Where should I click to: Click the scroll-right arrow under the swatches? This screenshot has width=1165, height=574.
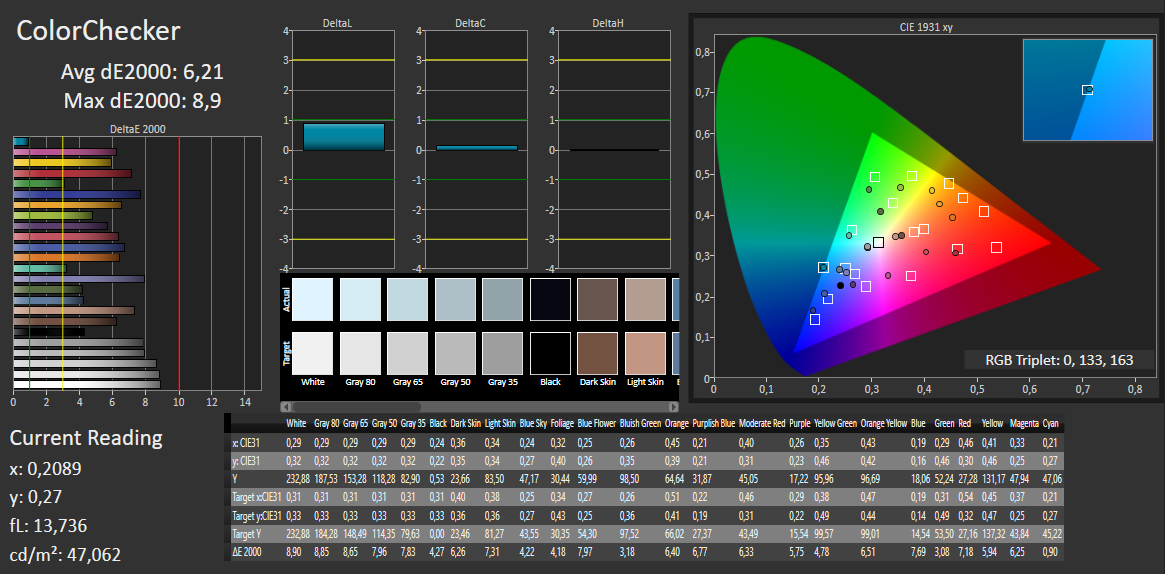(x=674, y=407)
